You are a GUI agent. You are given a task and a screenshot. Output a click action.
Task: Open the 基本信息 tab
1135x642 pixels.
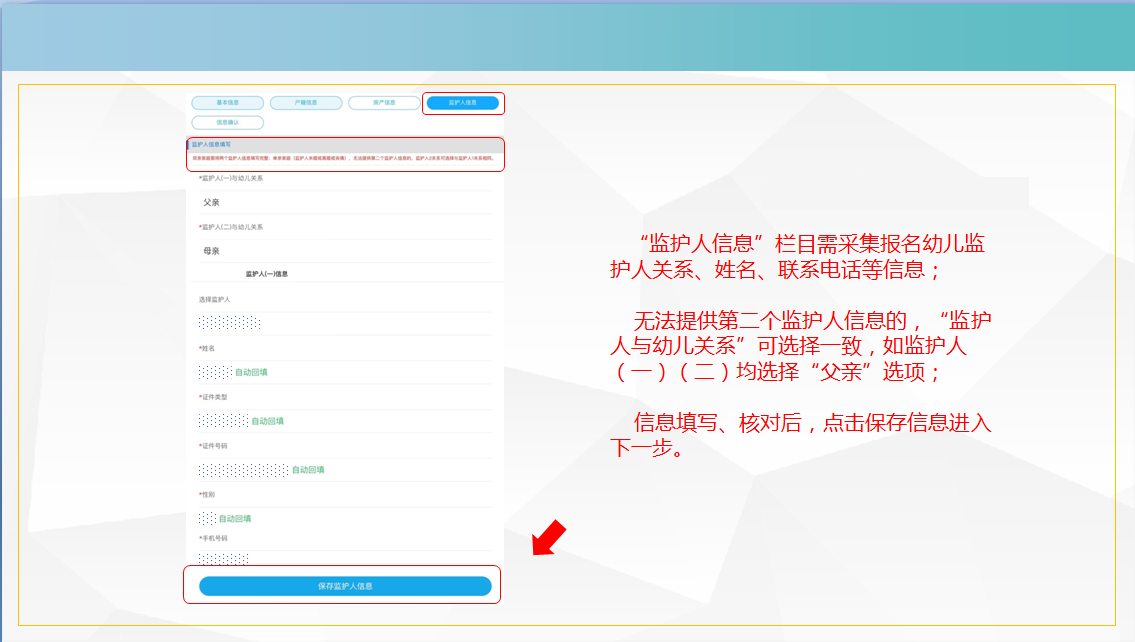[227, 103]
